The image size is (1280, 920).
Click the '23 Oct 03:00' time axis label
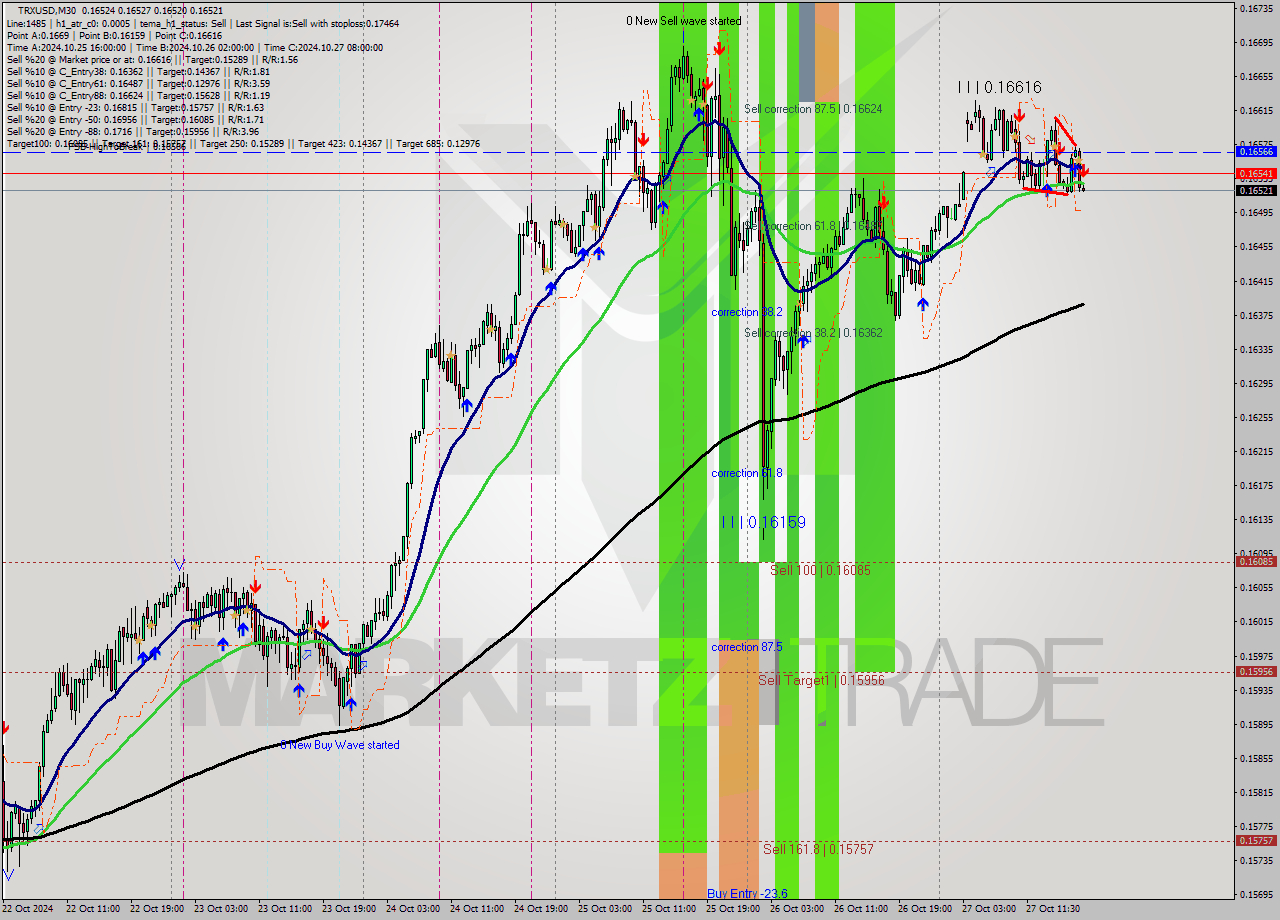point(220,909)
